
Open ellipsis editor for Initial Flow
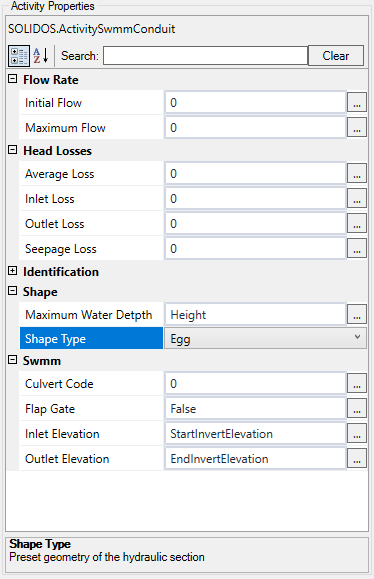tap(357, 102)
